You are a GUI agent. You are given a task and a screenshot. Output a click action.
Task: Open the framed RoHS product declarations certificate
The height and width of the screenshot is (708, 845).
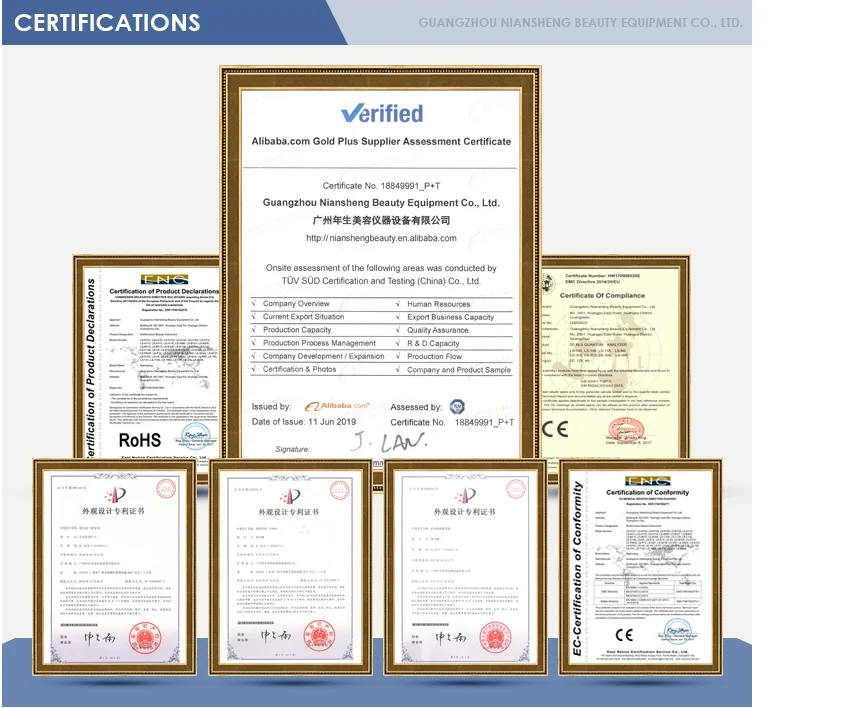pyautogui.click(x=147, y=357)
